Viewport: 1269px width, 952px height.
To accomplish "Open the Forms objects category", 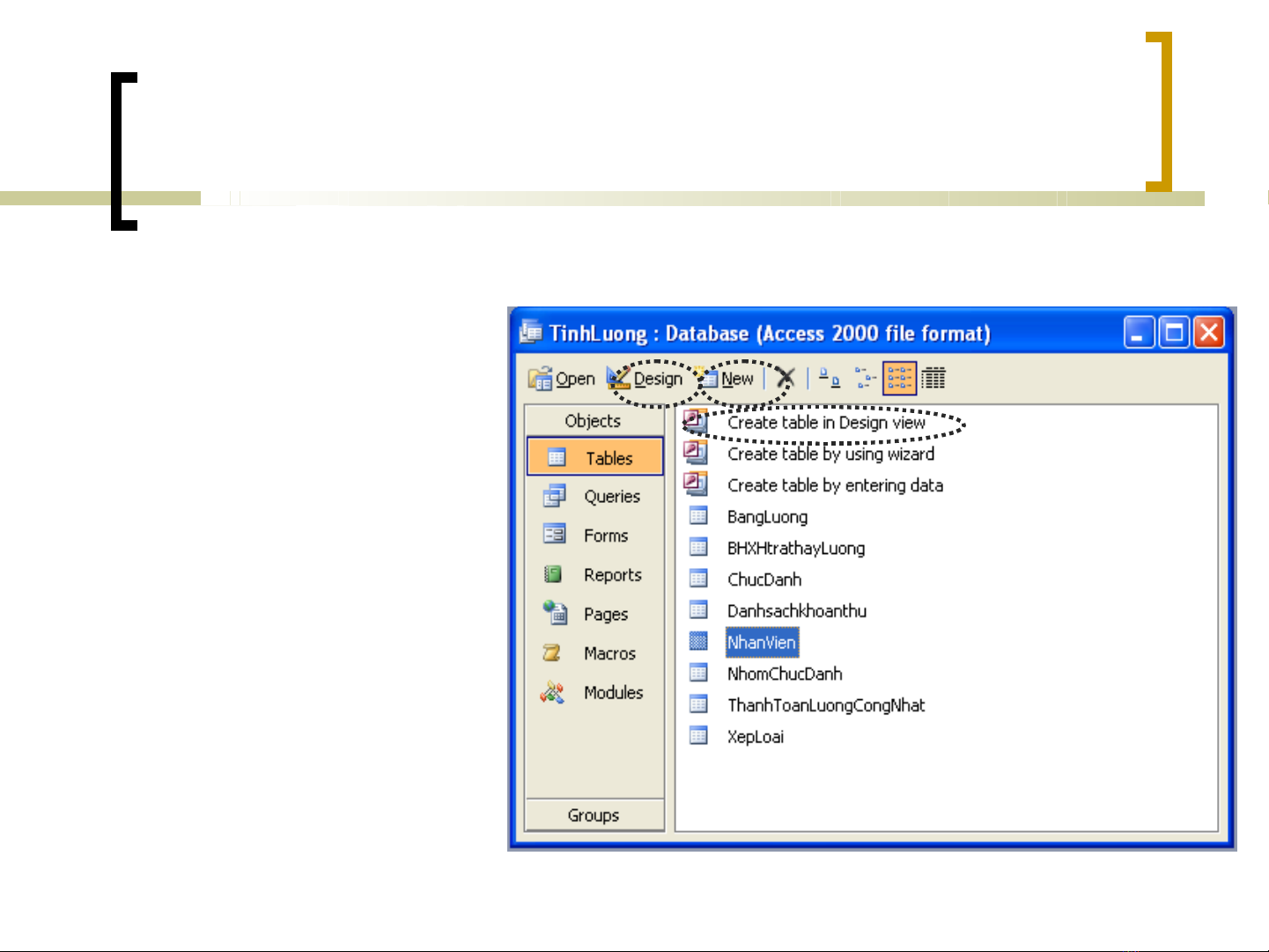I will (x=605, y=535).
